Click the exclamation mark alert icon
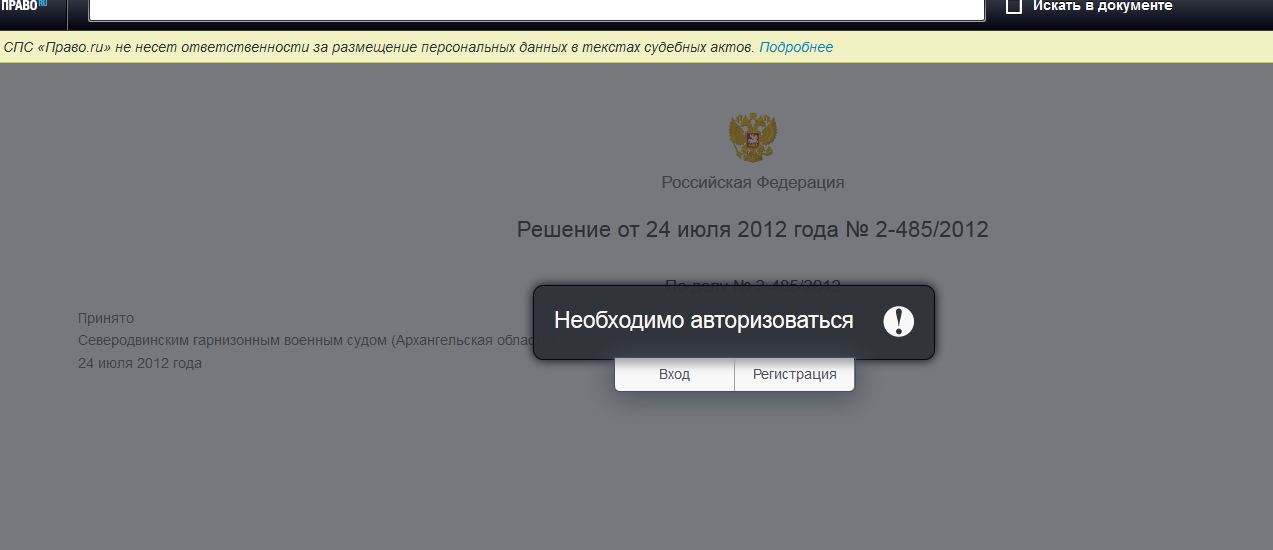Viewport: 1273px width, 550px height. pyautogui.click(x=898, y=321)
